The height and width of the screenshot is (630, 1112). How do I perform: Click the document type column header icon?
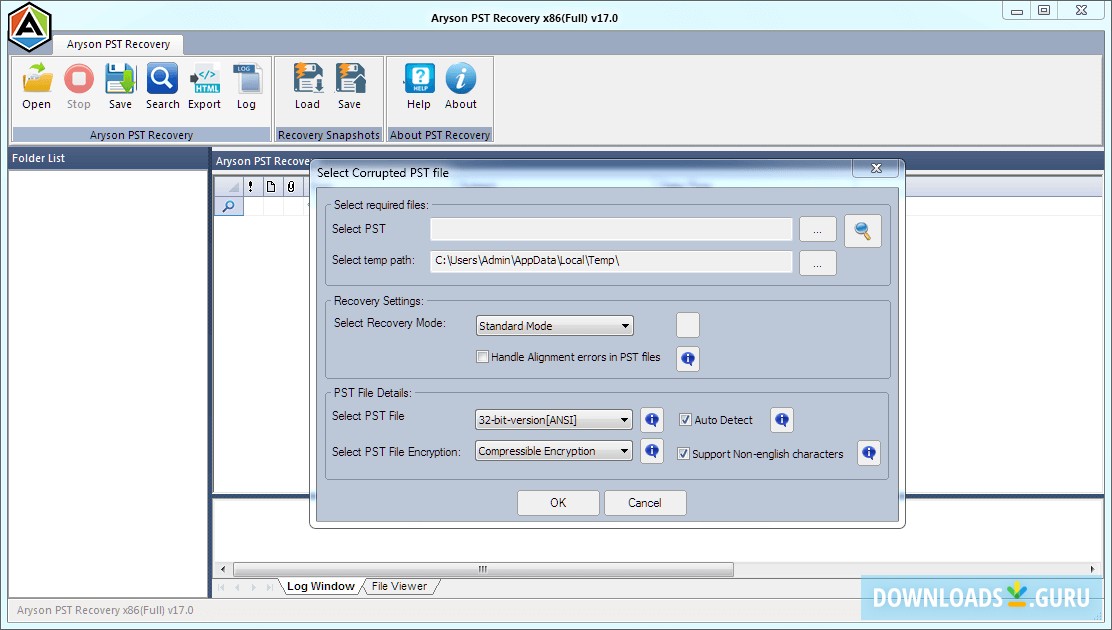(271, 187)
